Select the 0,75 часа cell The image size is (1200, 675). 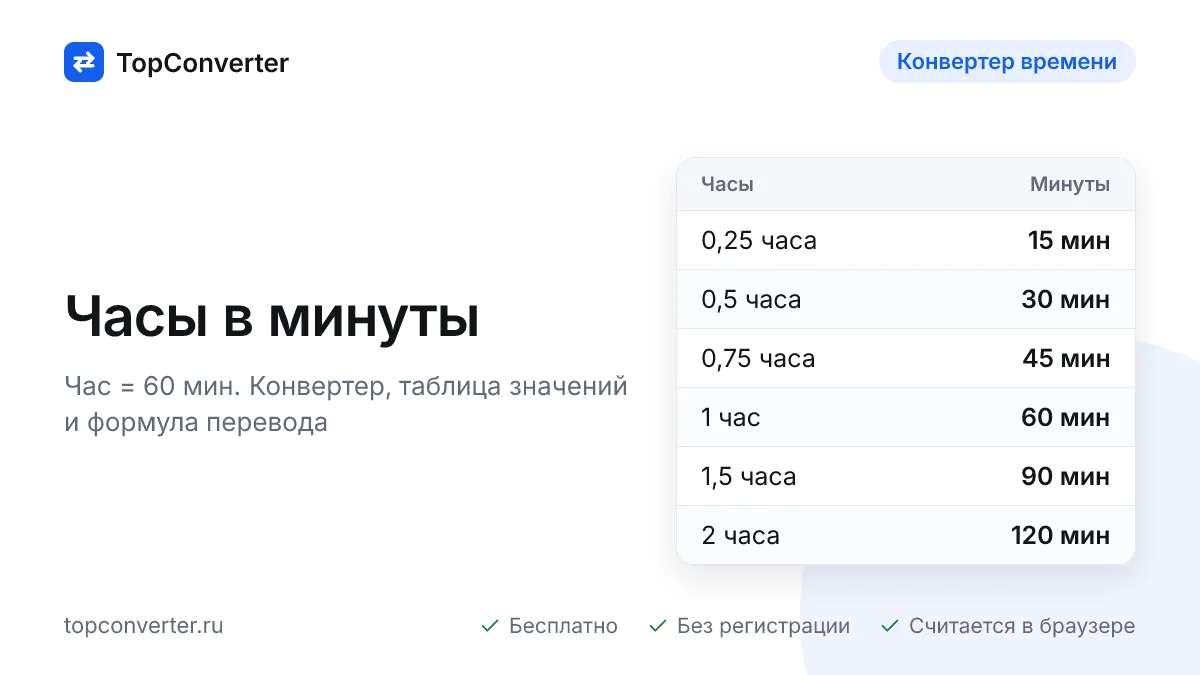pyautogui.click(x=758, y=359)
